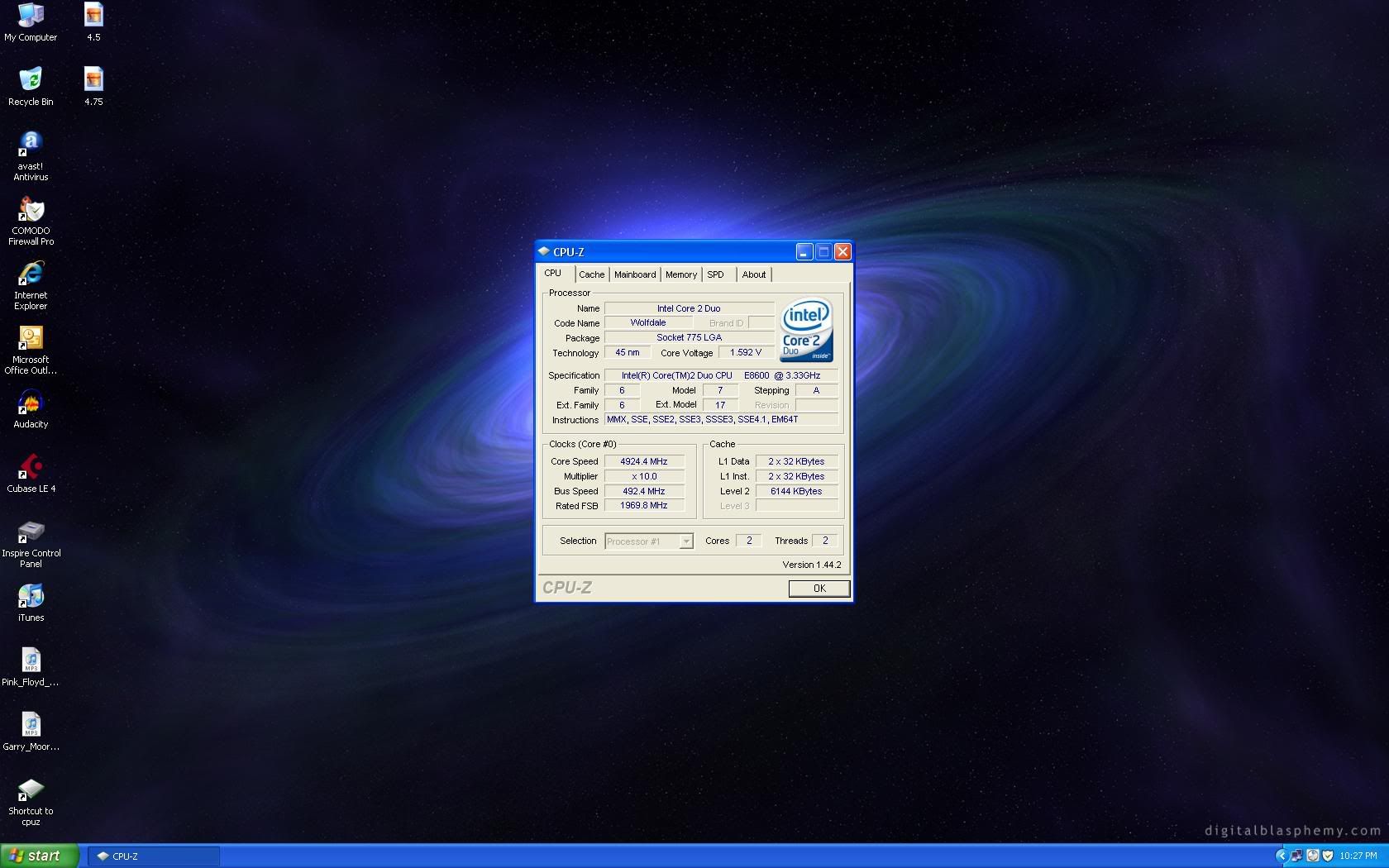View the Mainboard tab

634,274
